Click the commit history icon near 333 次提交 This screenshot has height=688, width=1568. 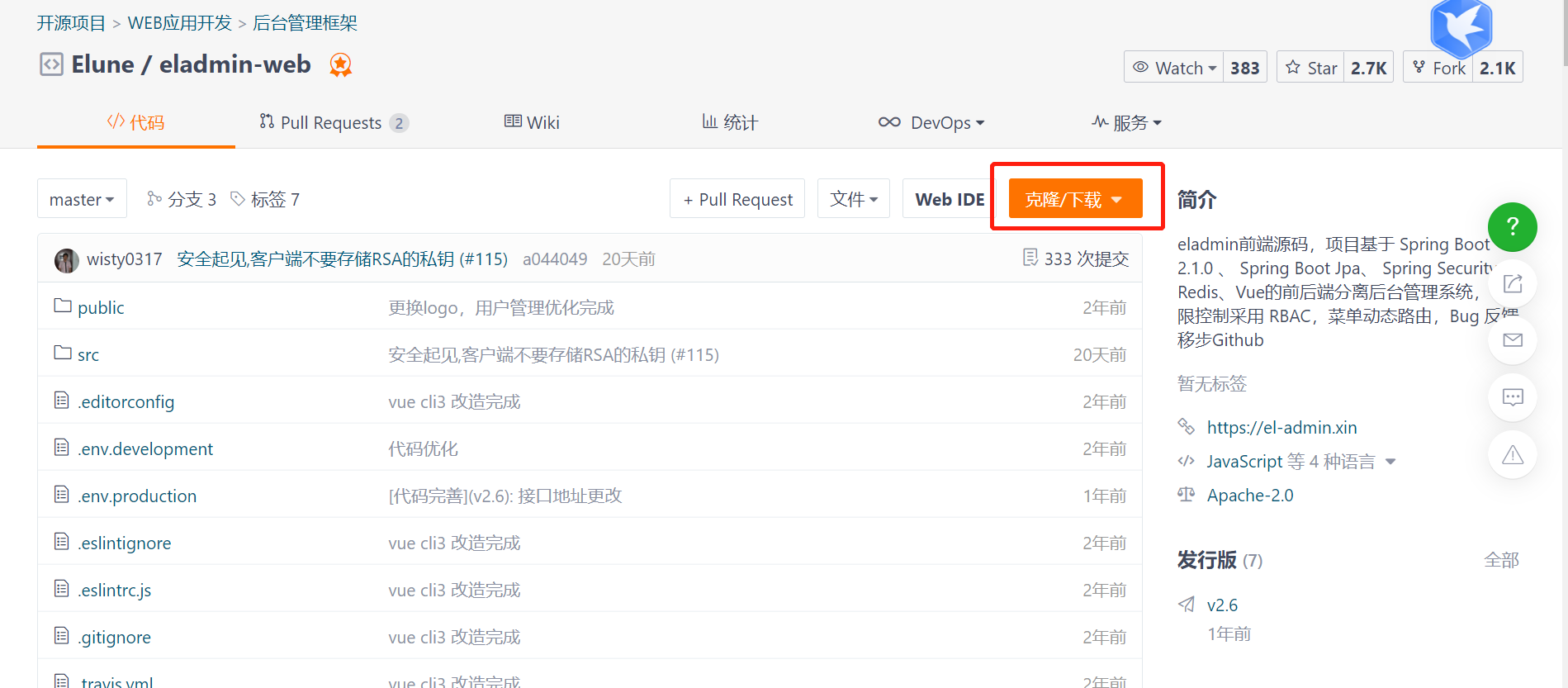pos(1030,258)
